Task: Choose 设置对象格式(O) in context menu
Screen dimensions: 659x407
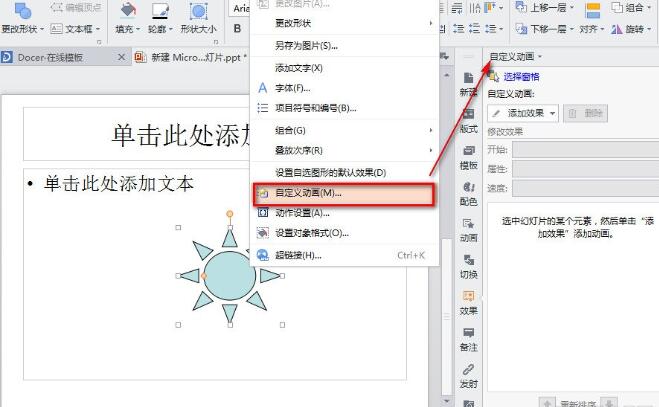Action: [345, 233]
